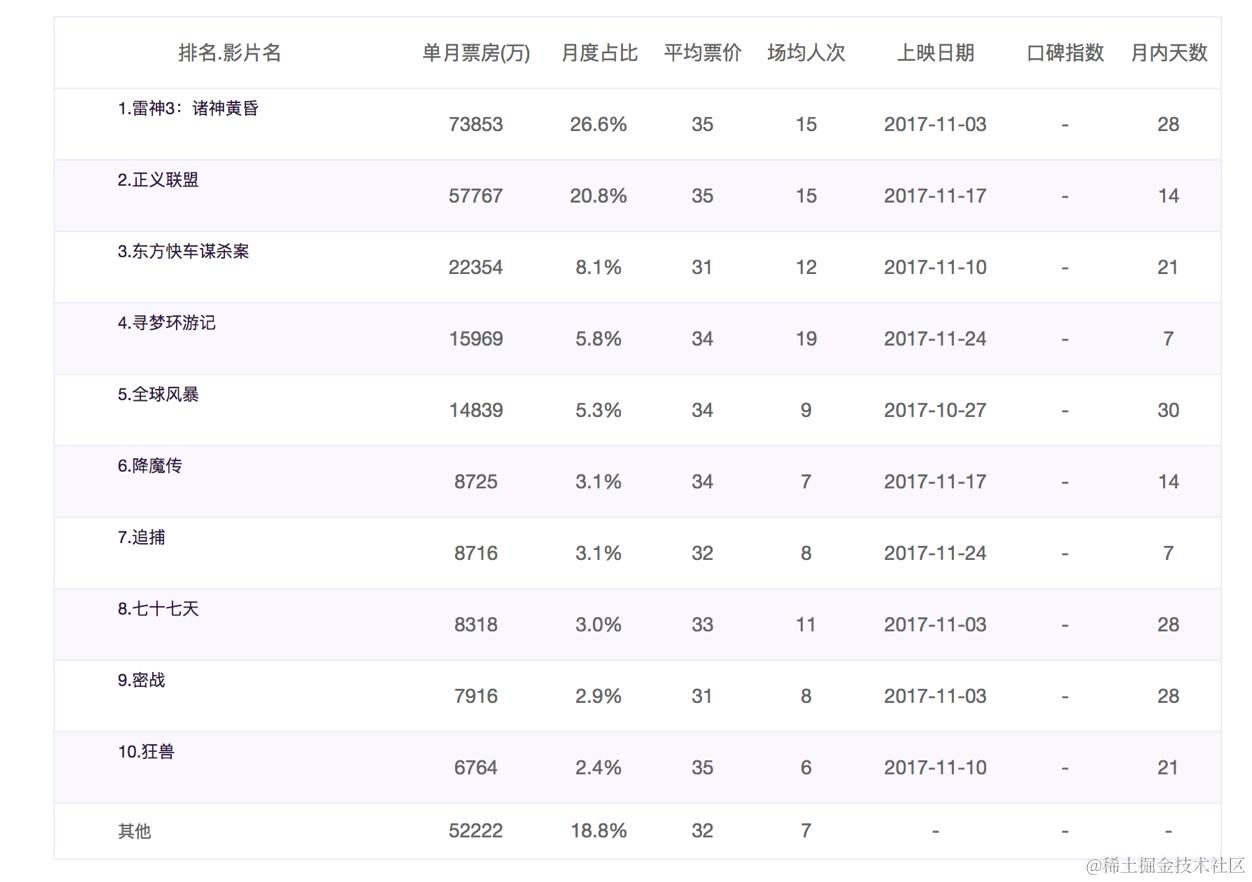Click box office value 8725
Image resolution: width=1252 pixels, height=882 pixels.
pos(476,482)
